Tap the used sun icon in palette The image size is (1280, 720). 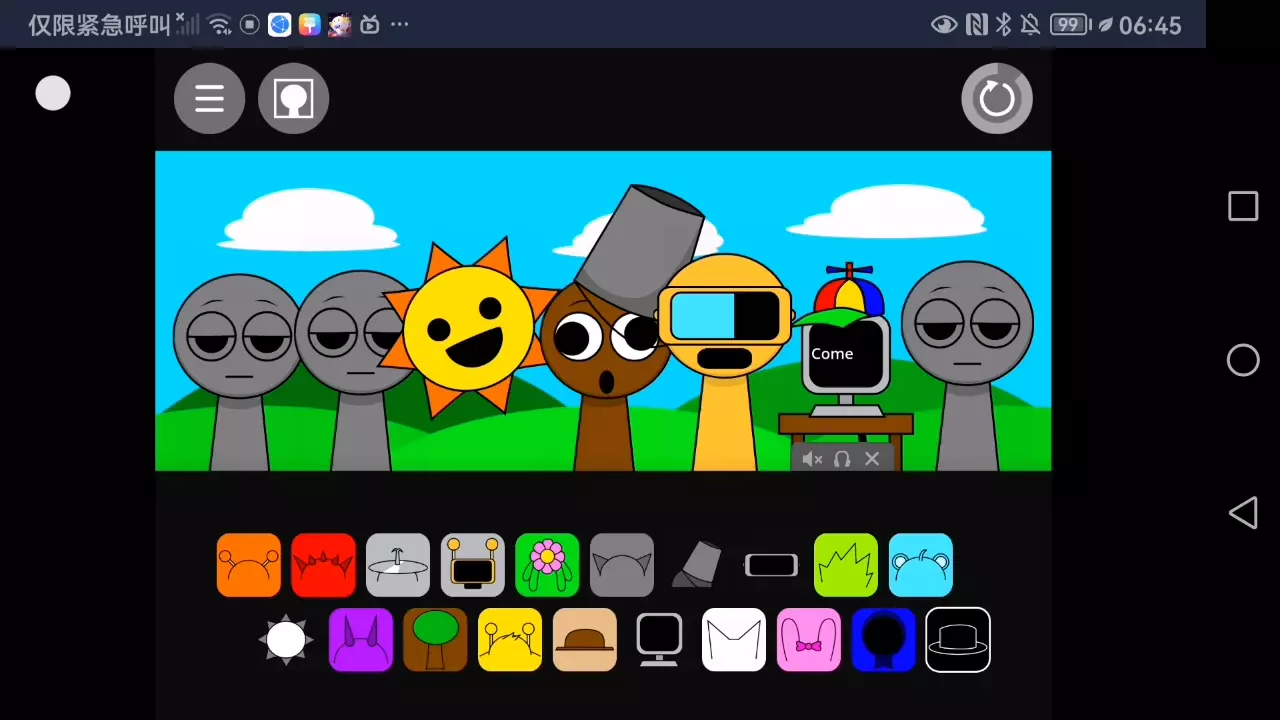coord(286,640)
